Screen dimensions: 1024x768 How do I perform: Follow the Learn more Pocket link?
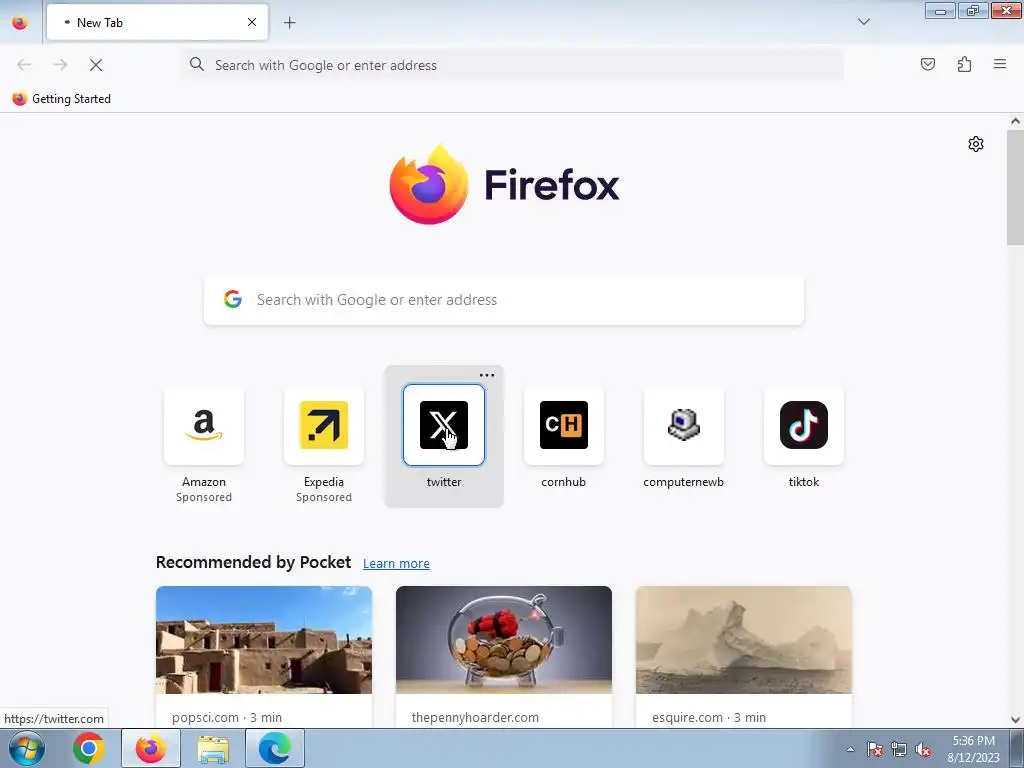tap(396, 564)
